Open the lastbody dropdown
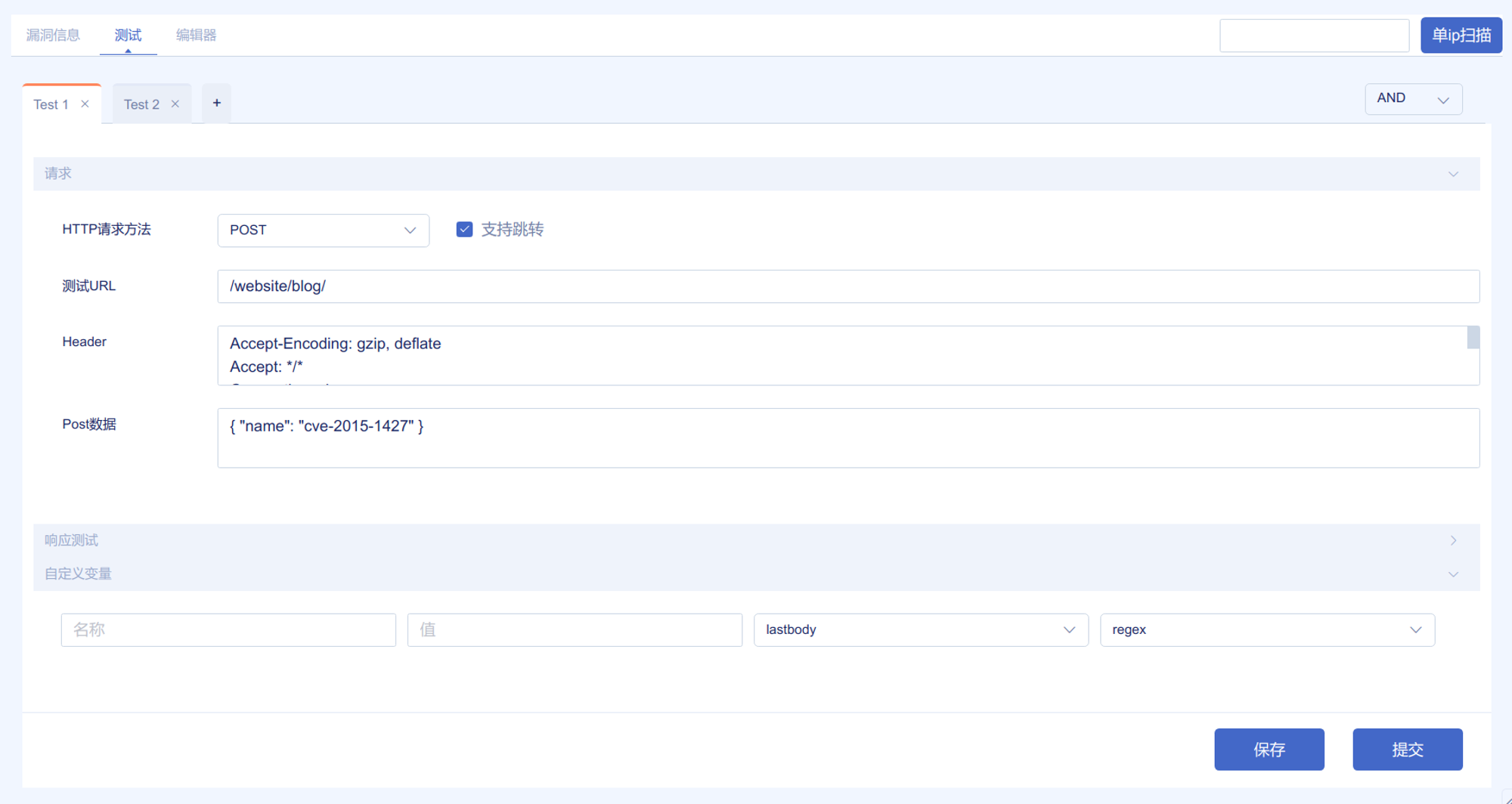 (920, 629)
